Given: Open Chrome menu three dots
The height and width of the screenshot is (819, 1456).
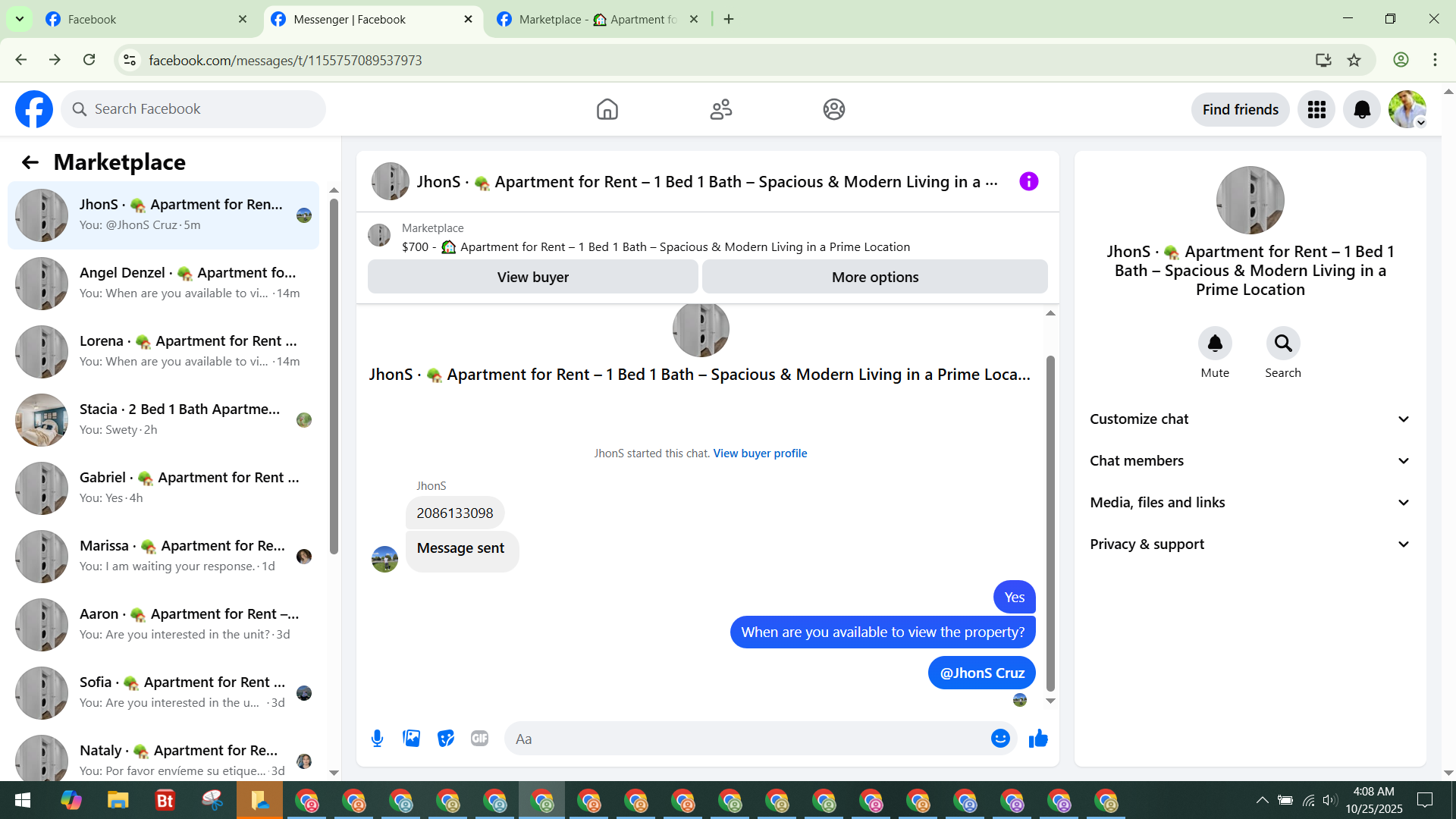Looking at the screenshot, I should 1435,60.
